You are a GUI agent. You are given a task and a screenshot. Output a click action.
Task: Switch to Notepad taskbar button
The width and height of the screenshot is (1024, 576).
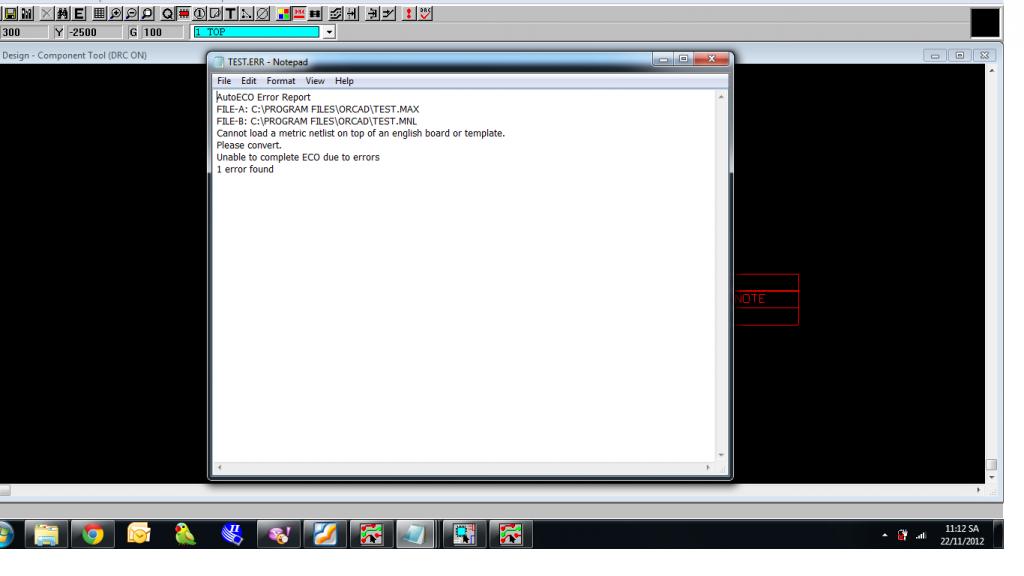415,535
